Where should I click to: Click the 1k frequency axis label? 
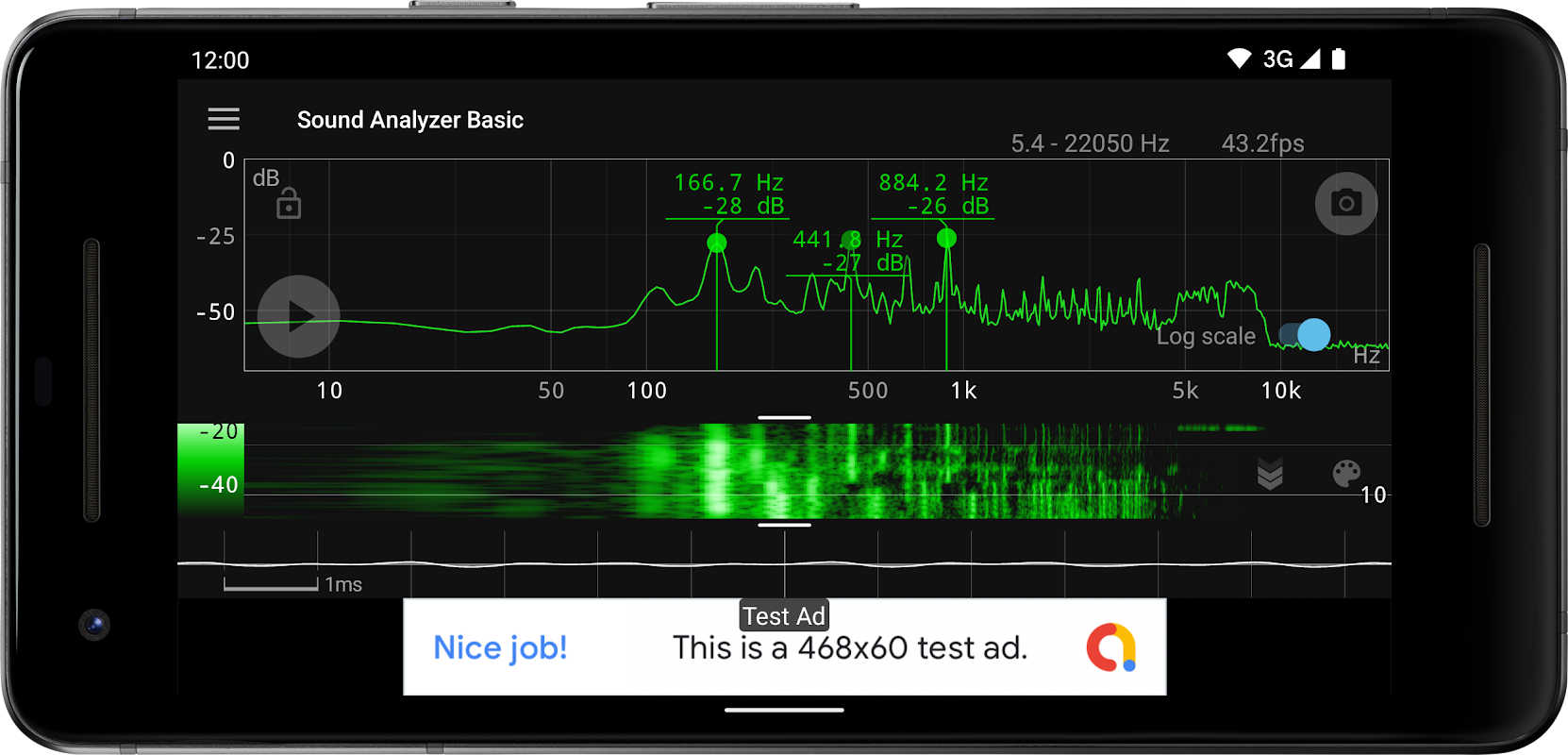[963, 391]
